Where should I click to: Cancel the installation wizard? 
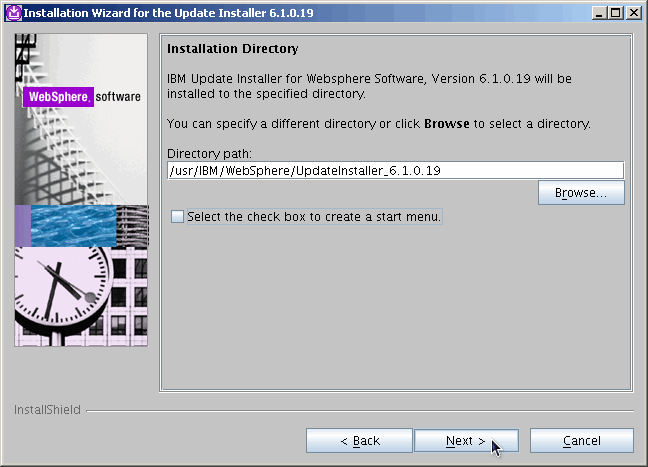pos(581,441)
